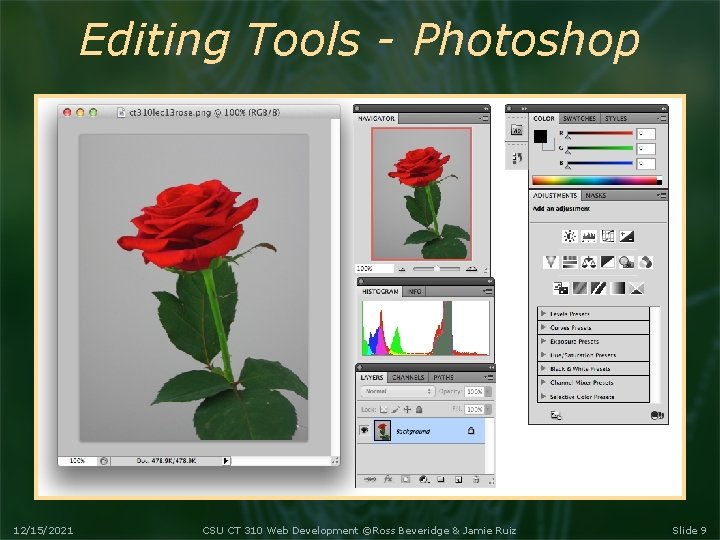The image size is (720, 540).
Task: Open the History panel icon in dock
Action: click(x=517, y=158)
